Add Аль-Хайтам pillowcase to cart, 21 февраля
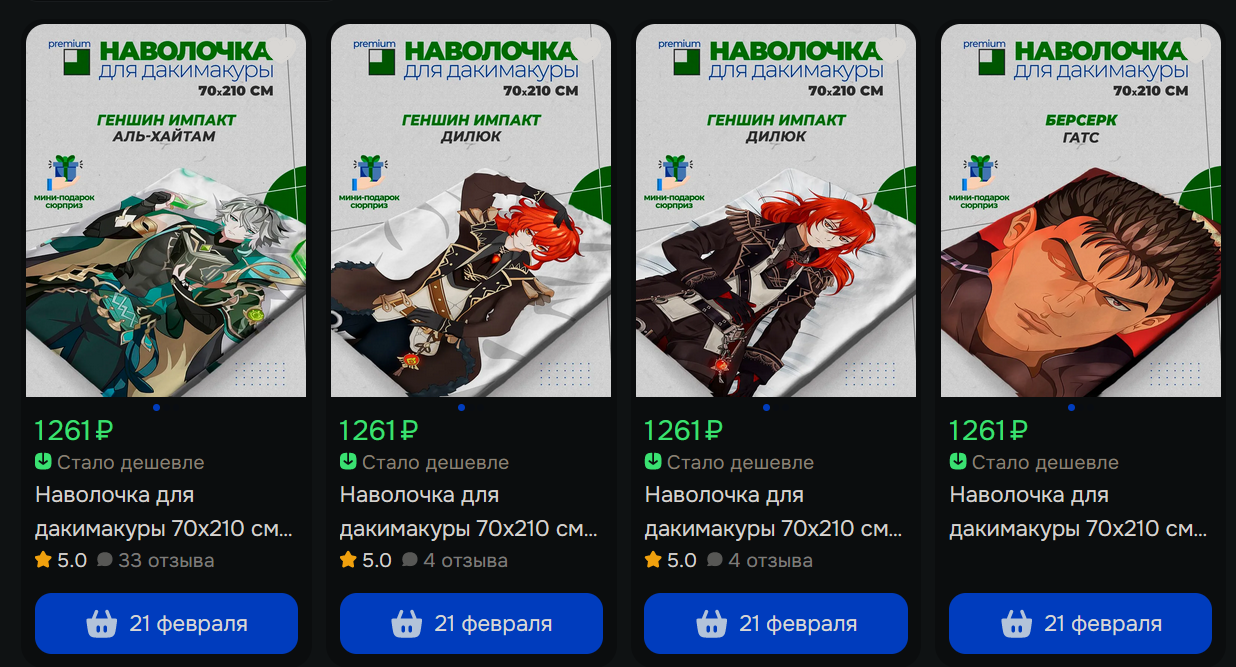Screen dimensions: 1236x667 (166, 624)
